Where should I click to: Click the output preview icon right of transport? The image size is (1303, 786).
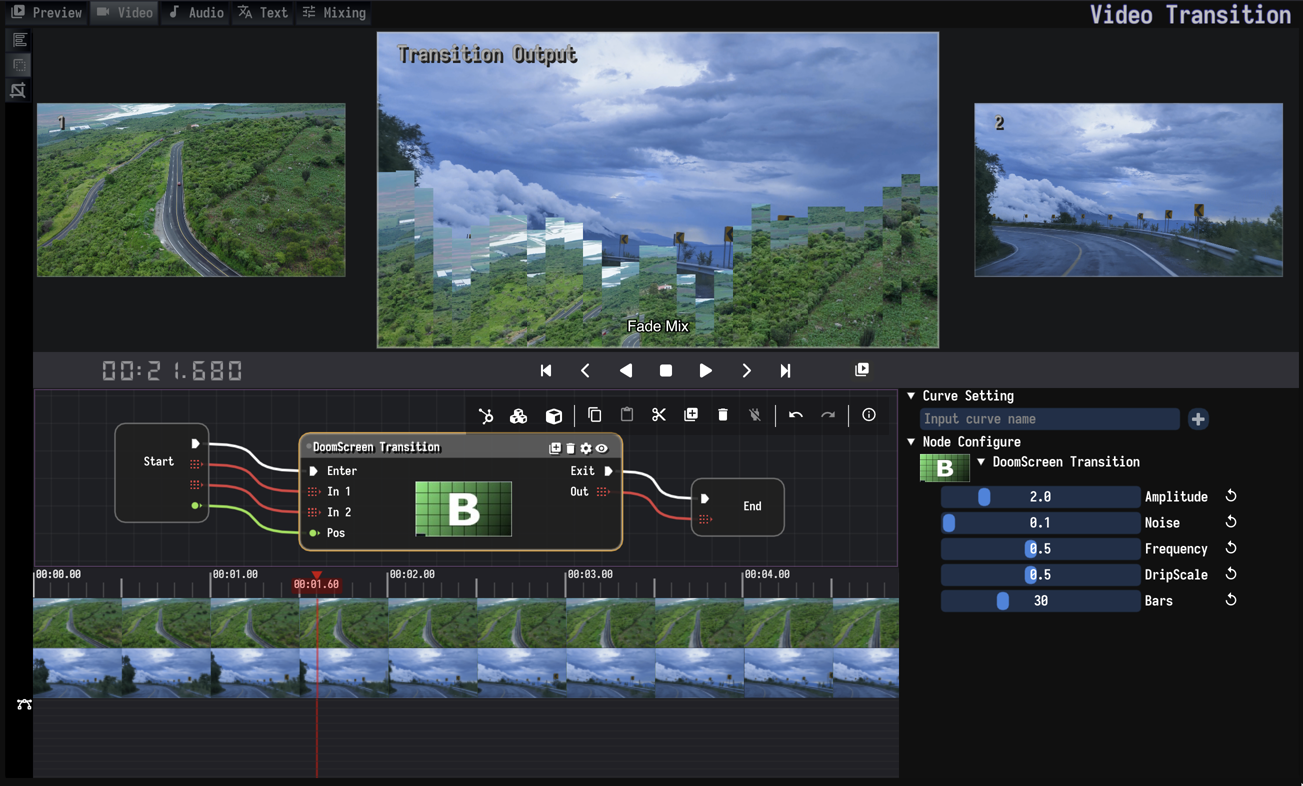[862, 370]
